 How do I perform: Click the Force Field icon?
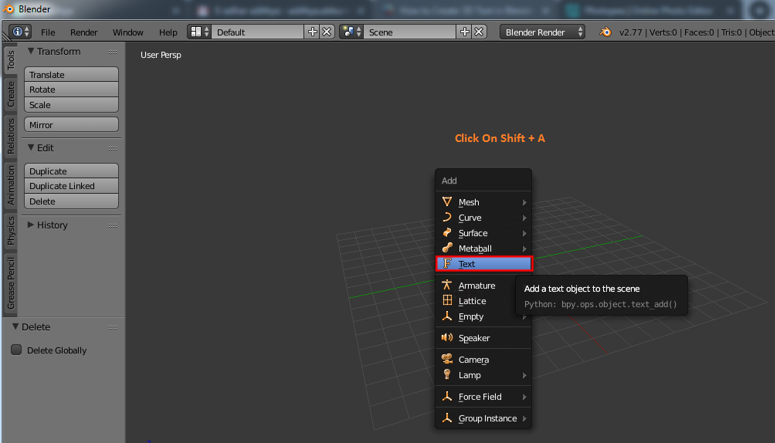click(x=447, y=396)
